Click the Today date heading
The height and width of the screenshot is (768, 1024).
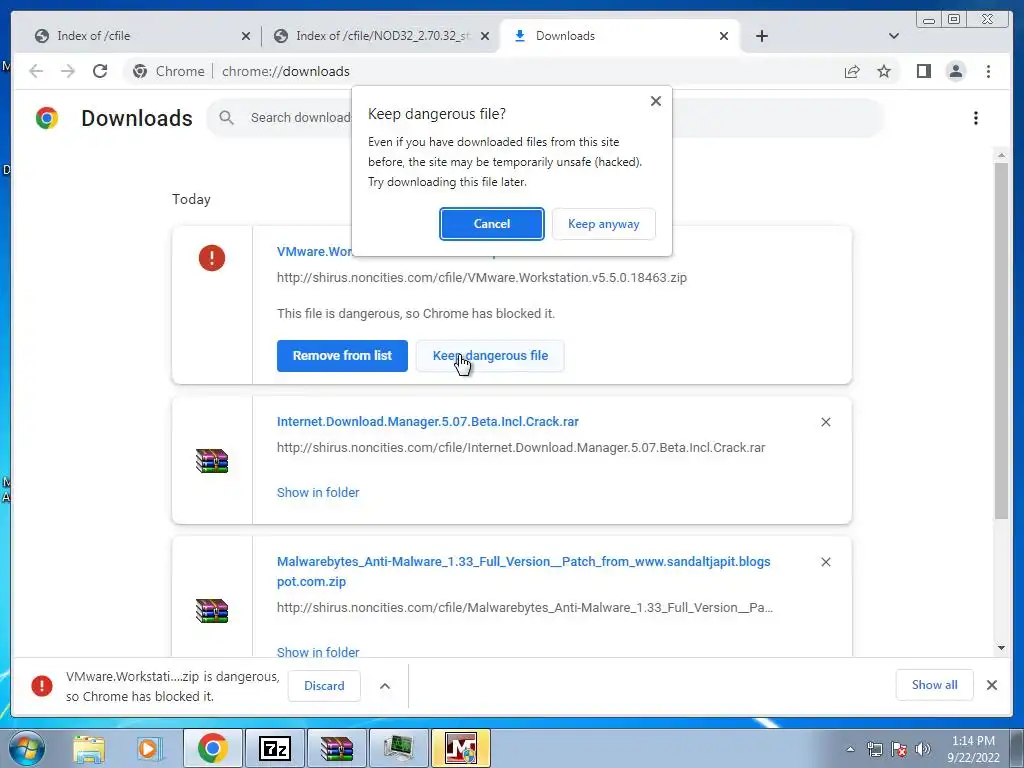191,199
